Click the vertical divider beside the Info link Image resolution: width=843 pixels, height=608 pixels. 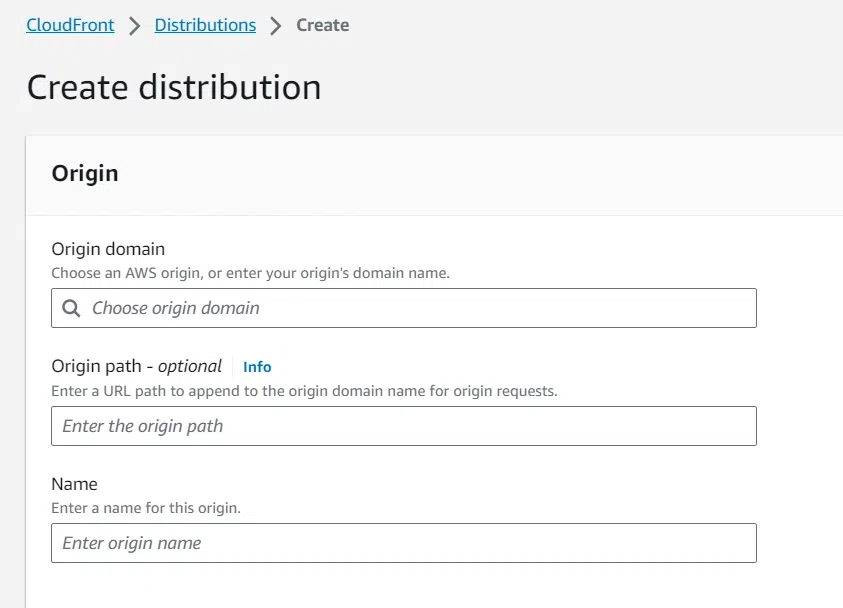tap(233, 367)
